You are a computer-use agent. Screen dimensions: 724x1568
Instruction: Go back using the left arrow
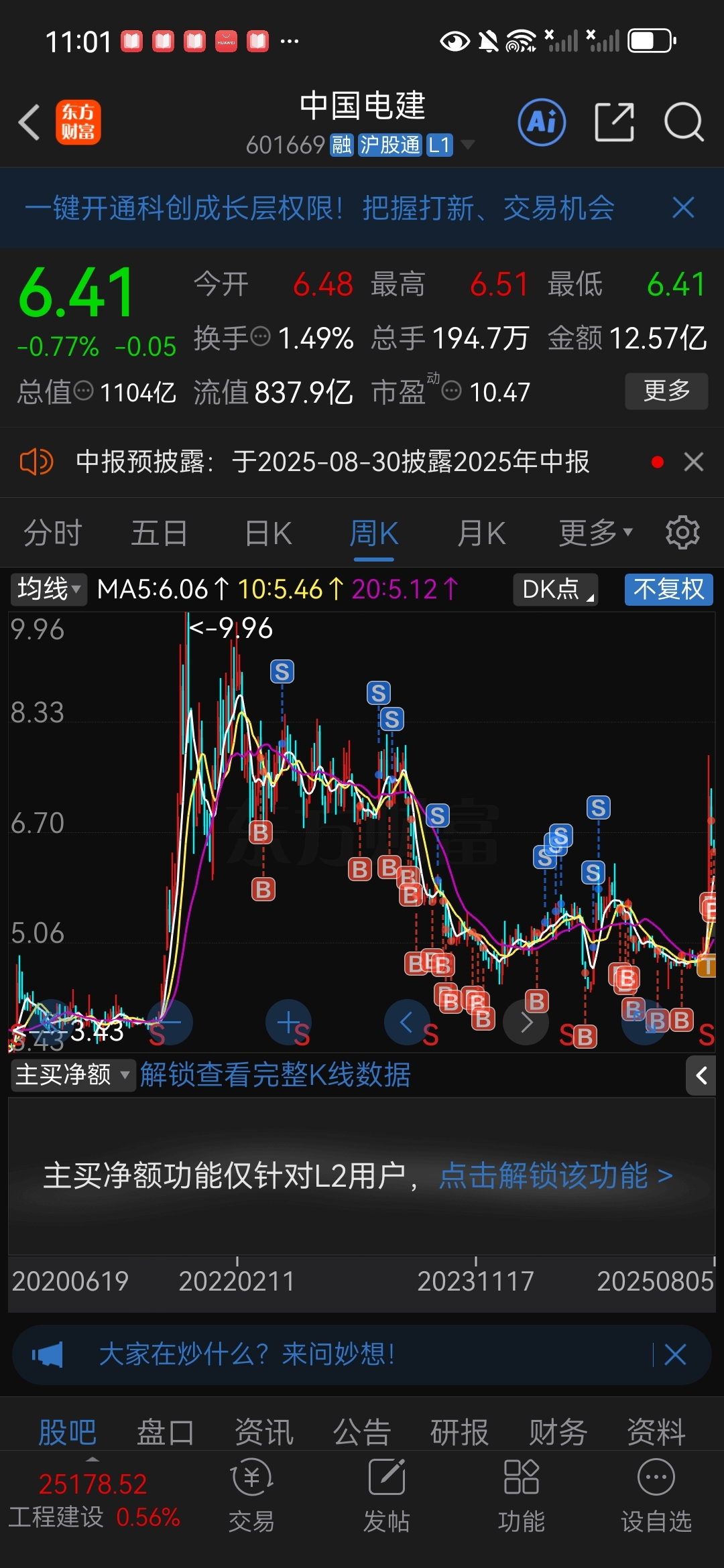(x=29, y=122)
